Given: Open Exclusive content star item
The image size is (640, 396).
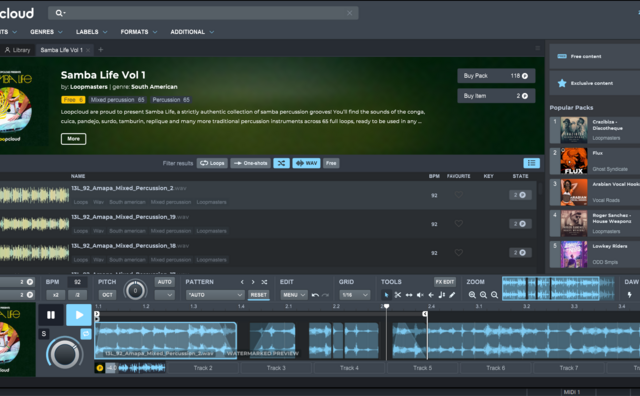Looking at the screenshot, I should click(594, 83).
